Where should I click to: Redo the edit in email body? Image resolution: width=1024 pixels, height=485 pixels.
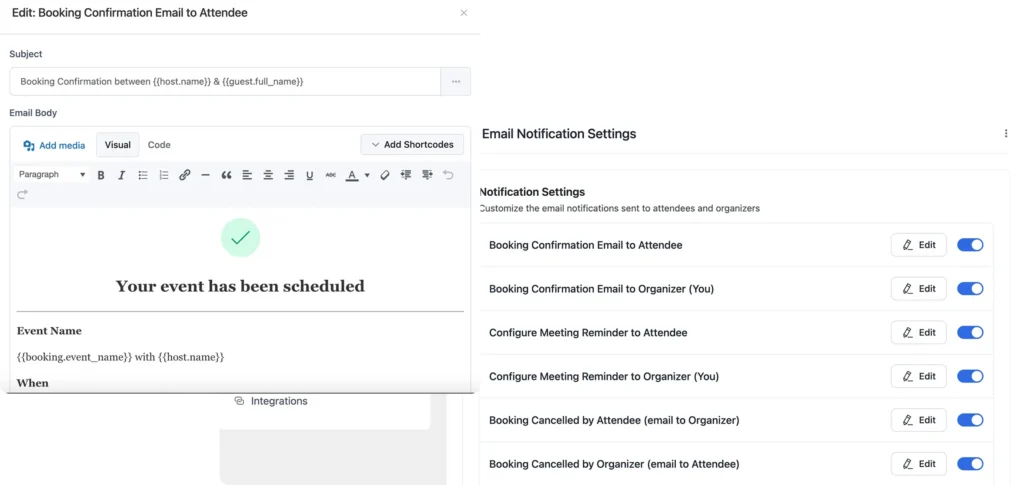coord(22,195)
